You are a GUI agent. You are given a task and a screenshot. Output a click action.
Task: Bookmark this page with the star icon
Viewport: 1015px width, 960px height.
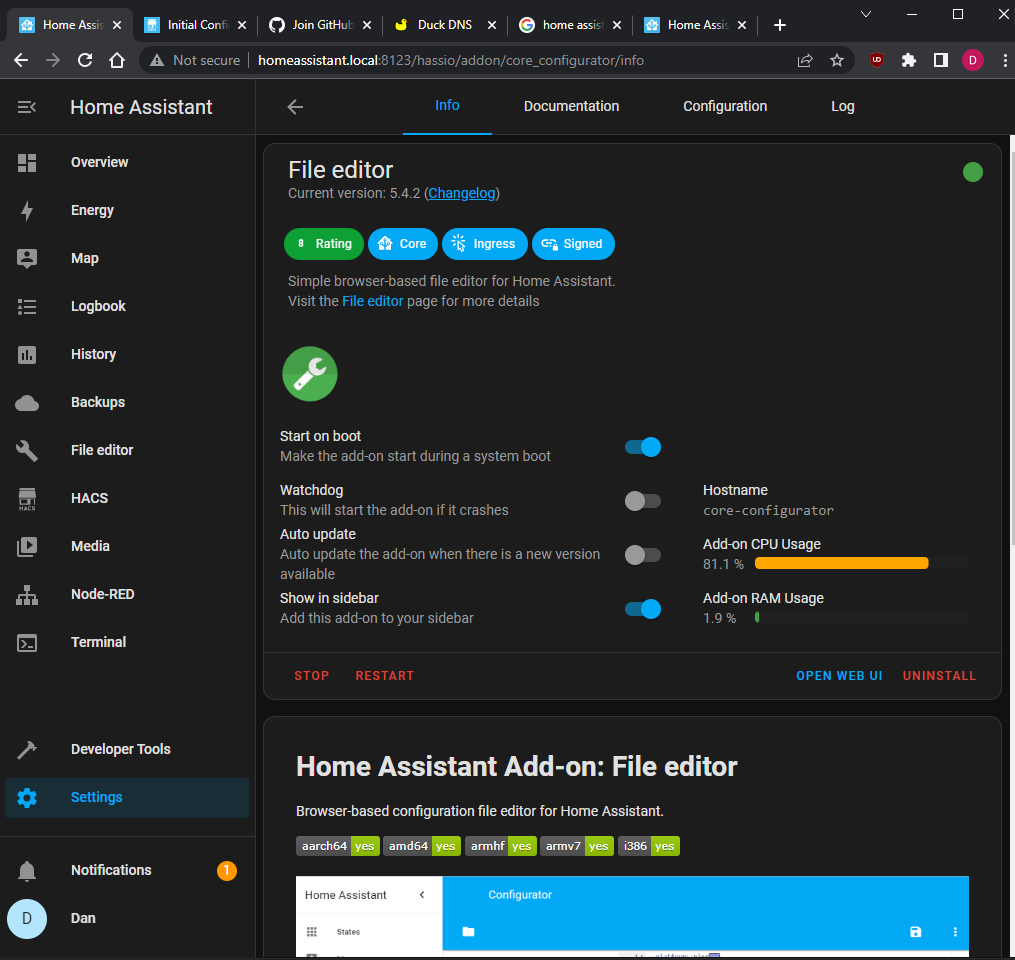(837, 60)
